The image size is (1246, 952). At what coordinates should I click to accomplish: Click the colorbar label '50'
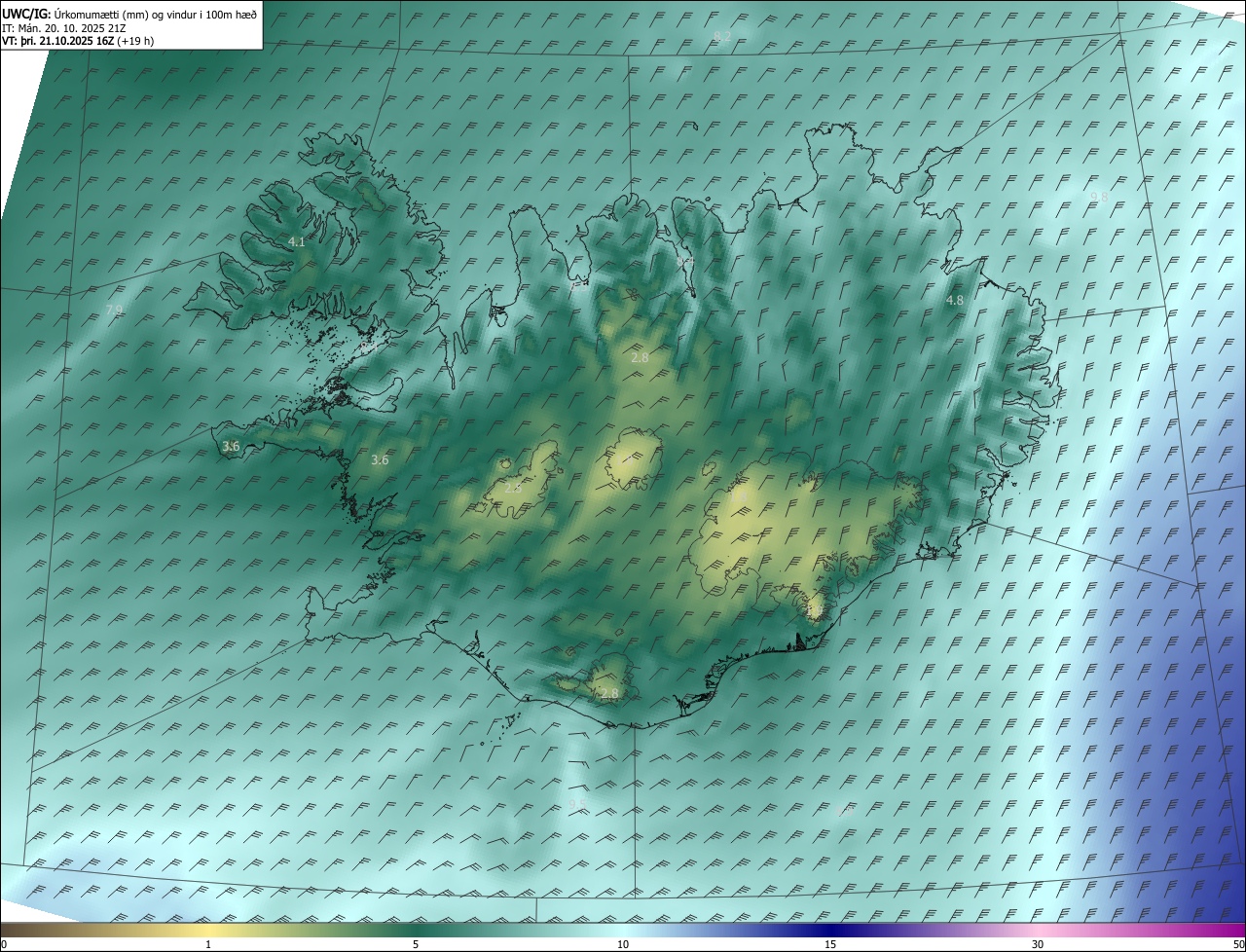pyautogui.click(x=1238, y=944)
